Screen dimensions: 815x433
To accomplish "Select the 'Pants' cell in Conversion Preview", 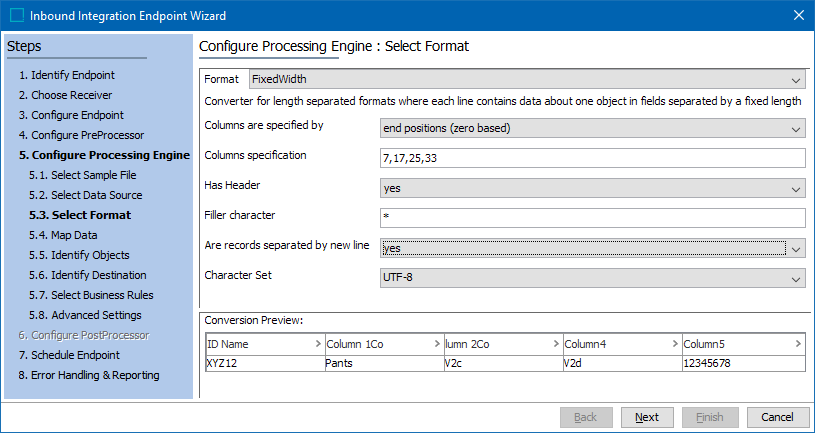I will [384, 363].
